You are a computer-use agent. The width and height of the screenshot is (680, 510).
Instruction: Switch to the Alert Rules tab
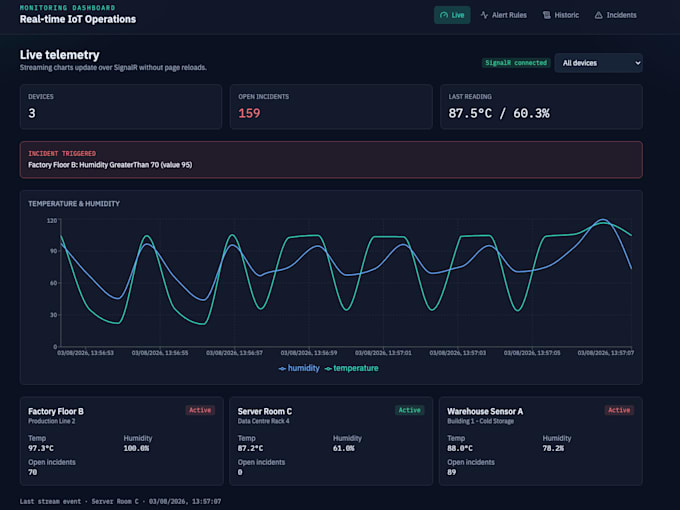click(503, 15)
